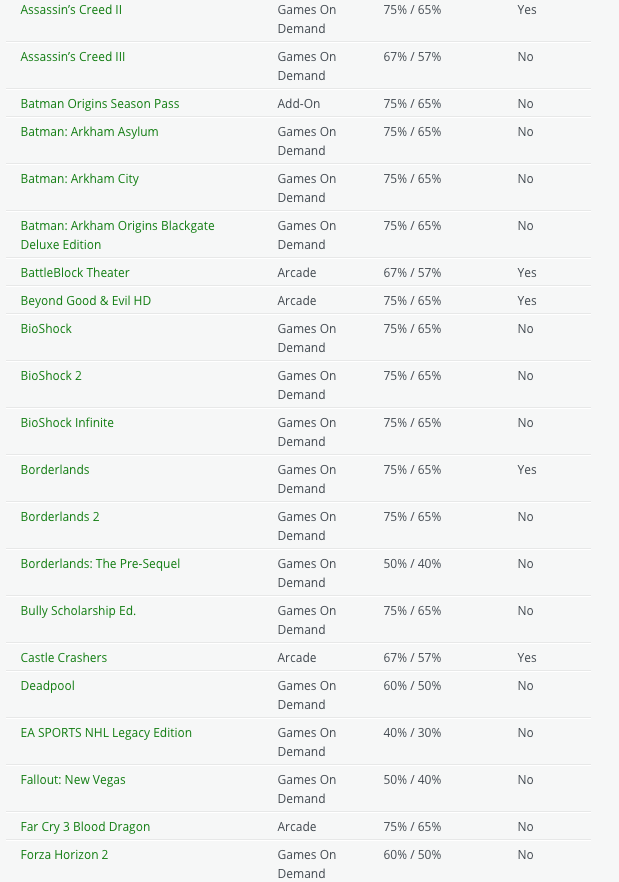
Task: Click Beyond Good & Evil HD link
Action: coord(85,301)
